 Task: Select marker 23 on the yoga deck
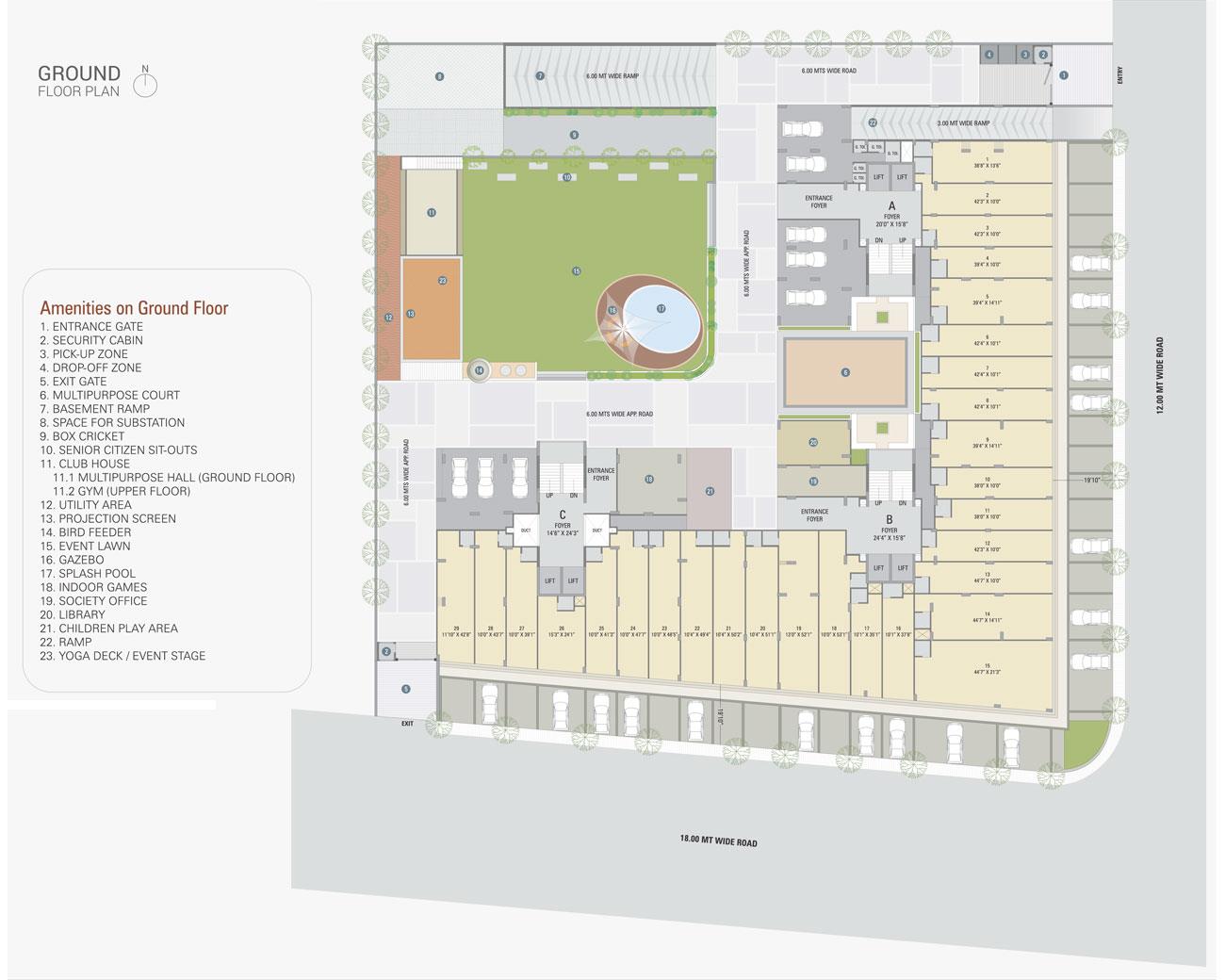click(442, 281)
